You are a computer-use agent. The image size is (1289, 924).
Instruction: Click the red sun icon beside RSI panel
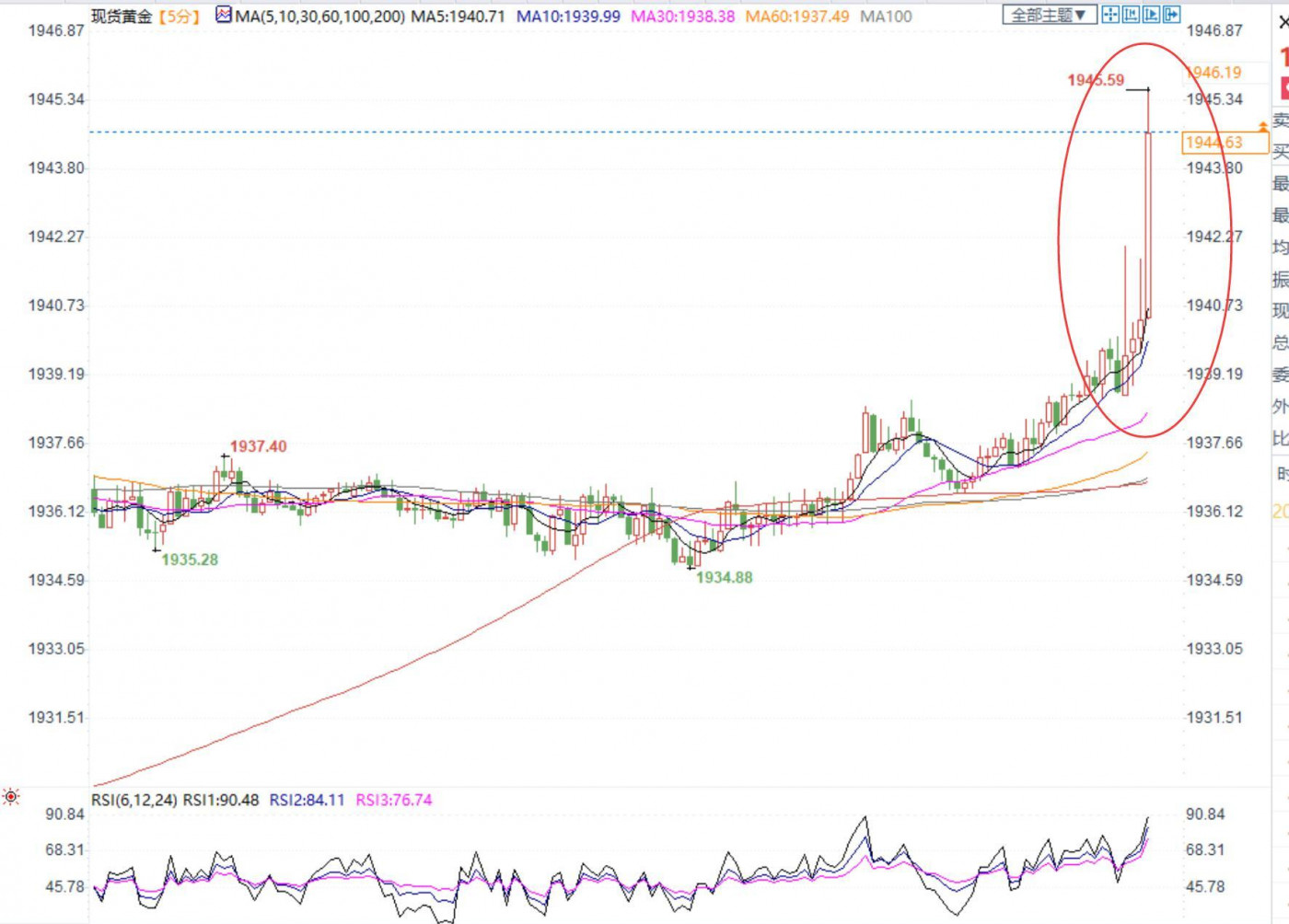[11, 796]
